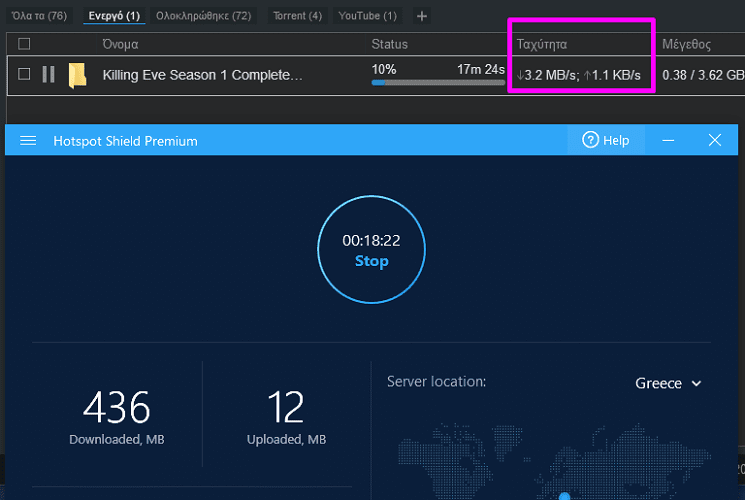The width and height of the screenshot is (745, 500).
Task: Select the Killing Eve Season 1 Complete row
Action: (x=375, y=75)
